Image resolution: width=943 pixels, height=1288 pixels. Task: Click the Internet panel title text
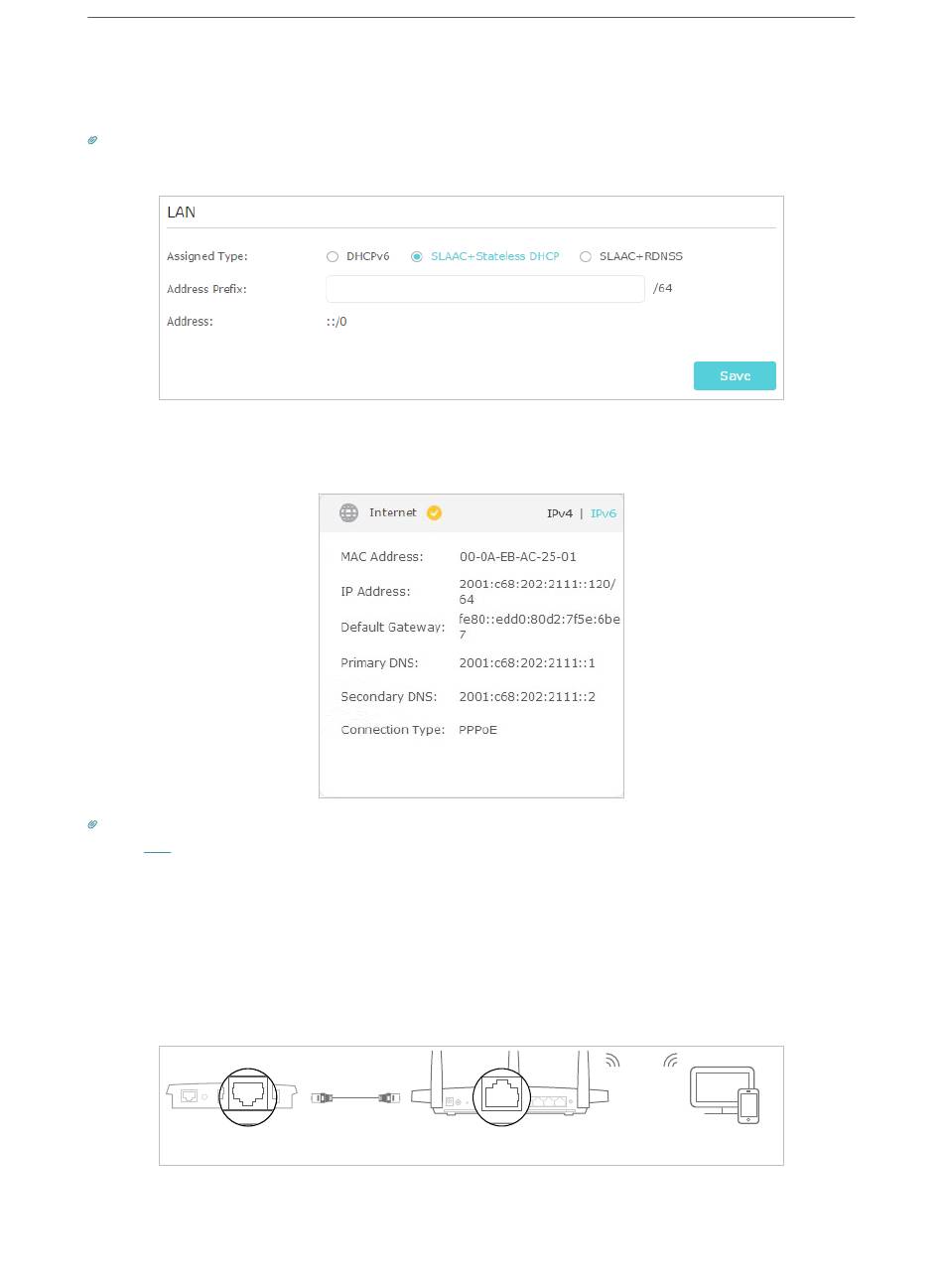(393, 512)
